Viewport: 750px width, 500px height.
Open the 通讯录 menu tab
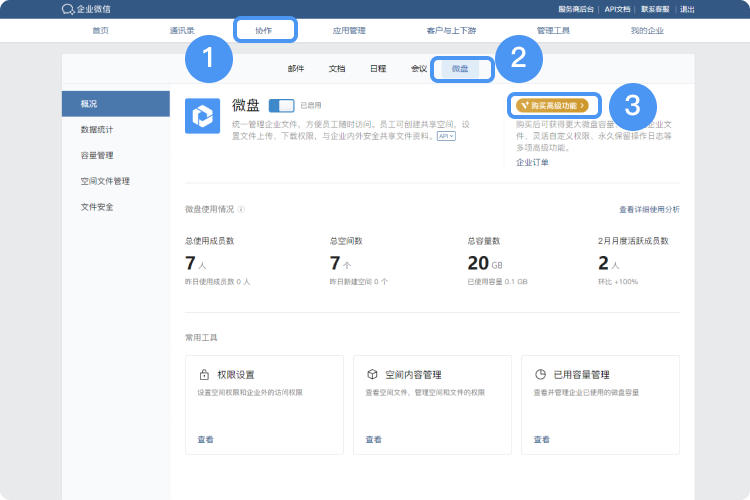click(182, 31)
